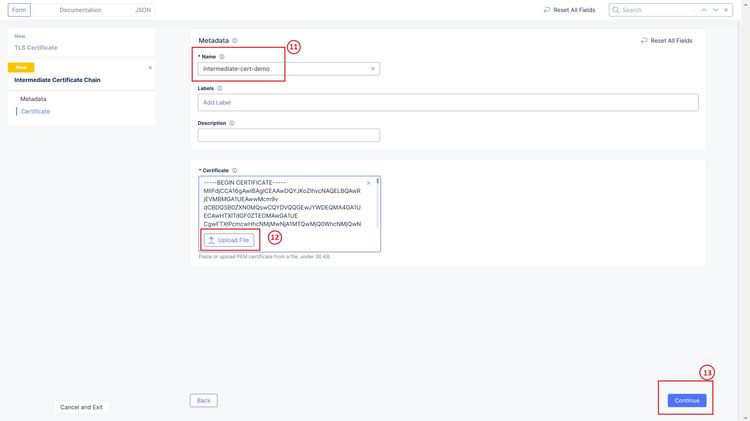This screenshot has height=421, width=750.
Task: Go to Certificate section in sidebar
Action: click(35, 111)
